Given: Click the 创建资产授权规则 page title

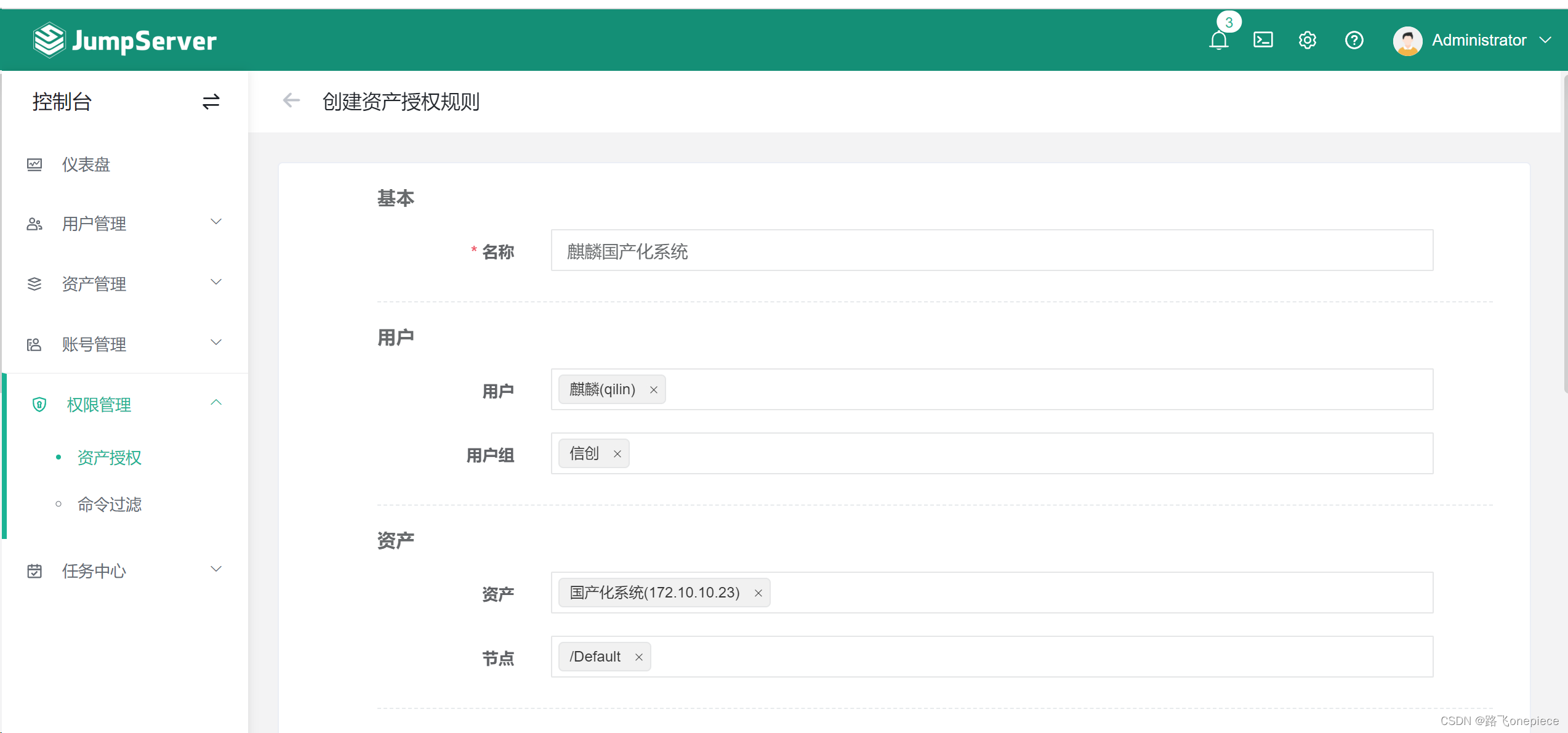Looking at the screenshot, I should pos(401,102).
